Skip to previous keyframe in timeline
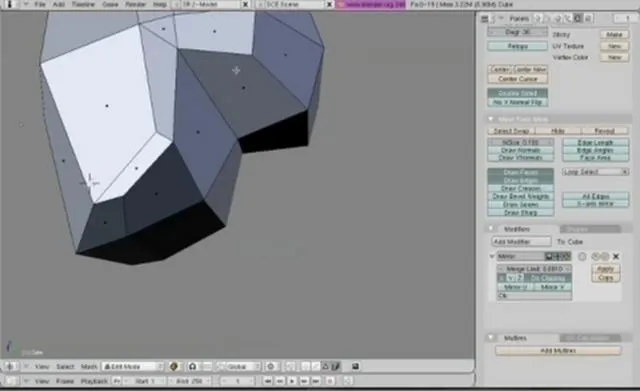This screenshot has width=640, height=391. tap(280, 381)
